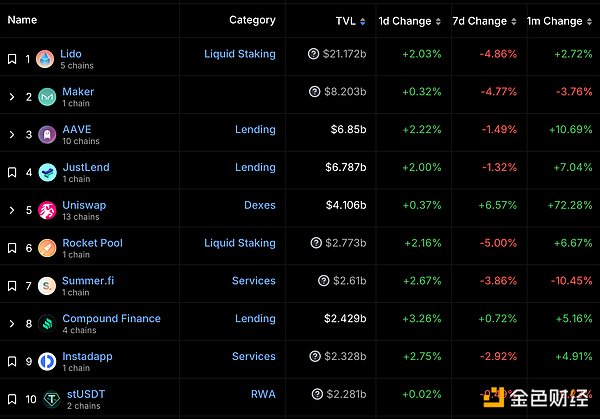Open the Dexes category link
The image size is (600, 419).
click(x=260, y=205)
